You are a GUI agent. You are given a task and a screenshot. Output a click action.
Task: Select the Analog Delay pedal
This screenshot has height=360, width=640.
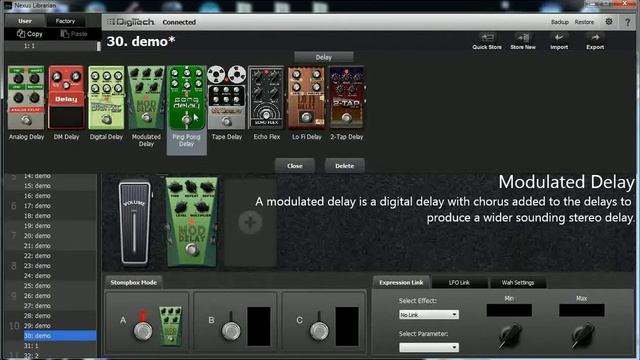(x=26, y=98)
